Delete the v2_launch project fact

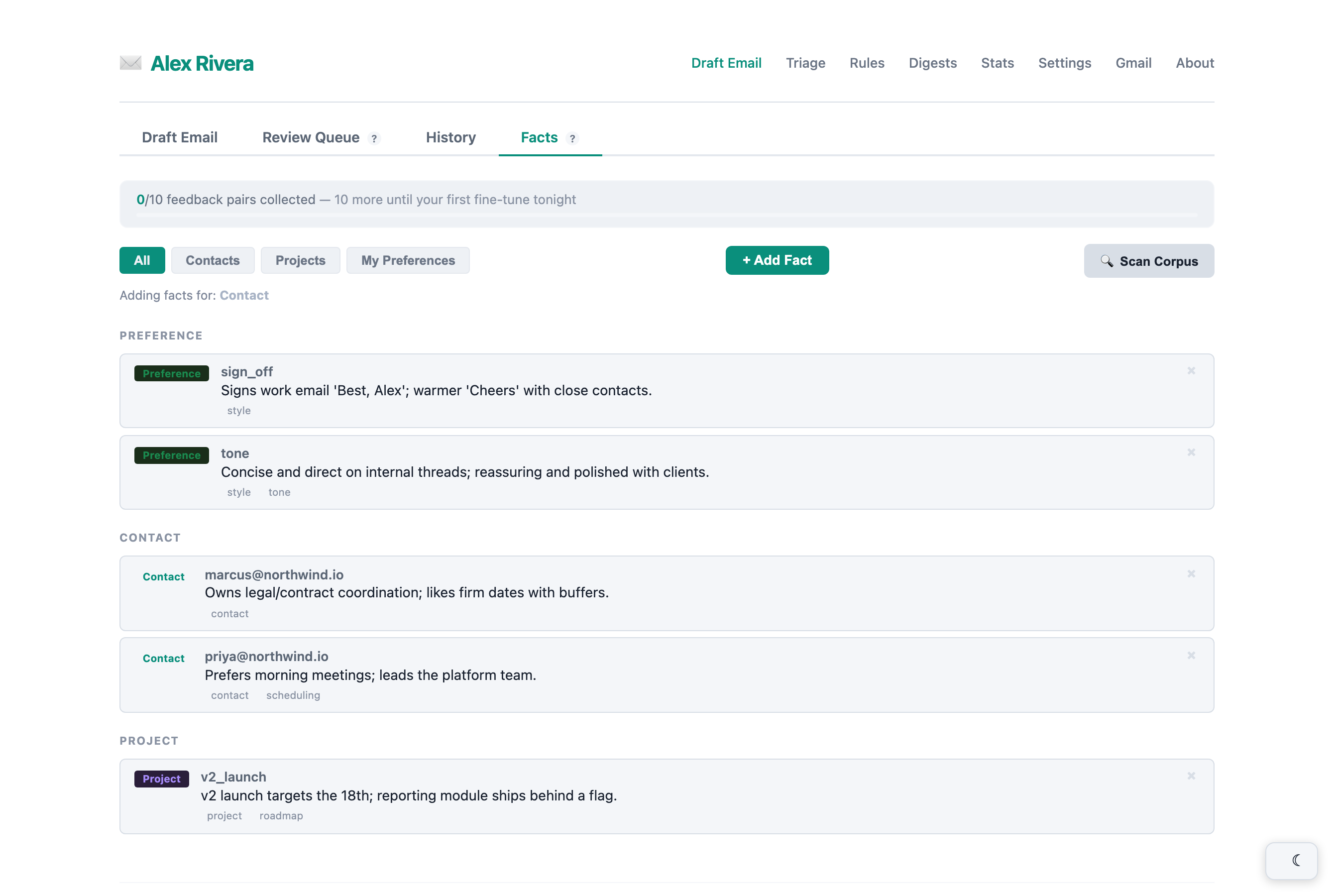coord(1191,776)
